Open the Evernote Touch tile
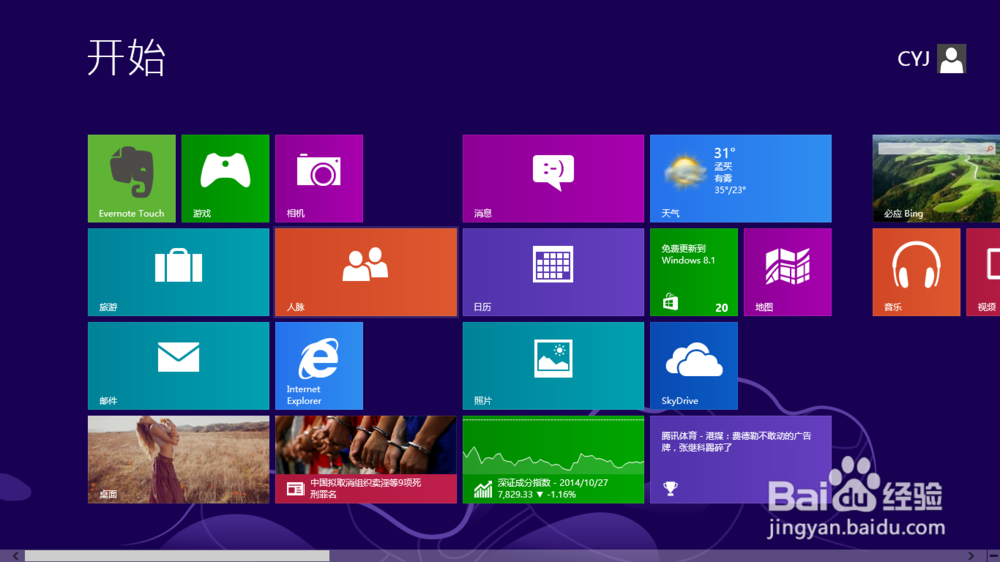Image resolution: width=1000 pixels, height=562 pixels. [x=131, y=179]
